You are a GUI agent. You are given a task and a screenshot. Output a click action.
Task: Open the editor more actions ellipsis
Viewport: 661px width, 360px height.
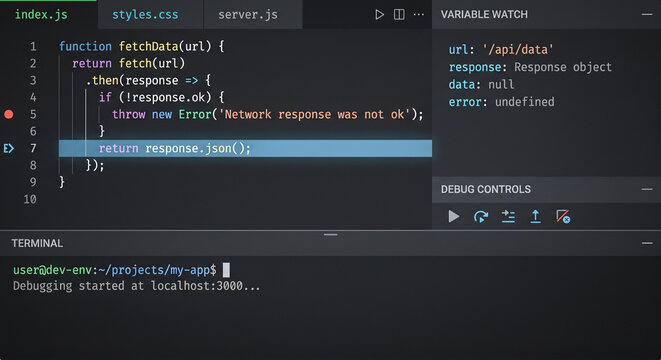(419, 15)
